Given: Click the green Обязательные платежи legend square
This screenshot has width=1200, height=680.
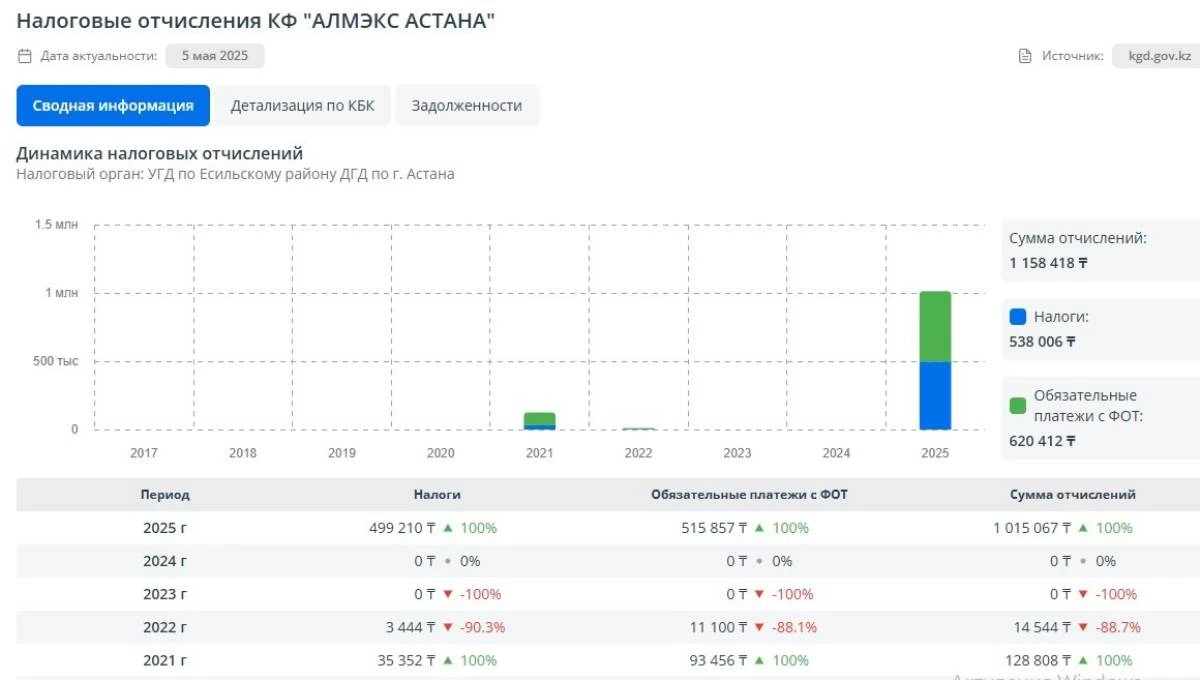Looking at the screenshot, I should click(x=1018, y=405).
